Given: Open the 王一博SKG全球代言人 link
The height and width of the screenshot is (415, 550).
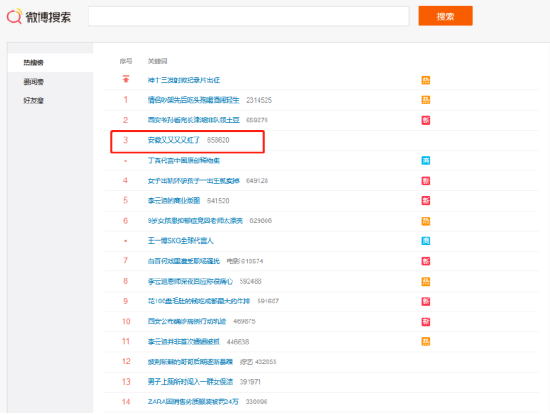Looking at the screenshot, I should 180,241.
